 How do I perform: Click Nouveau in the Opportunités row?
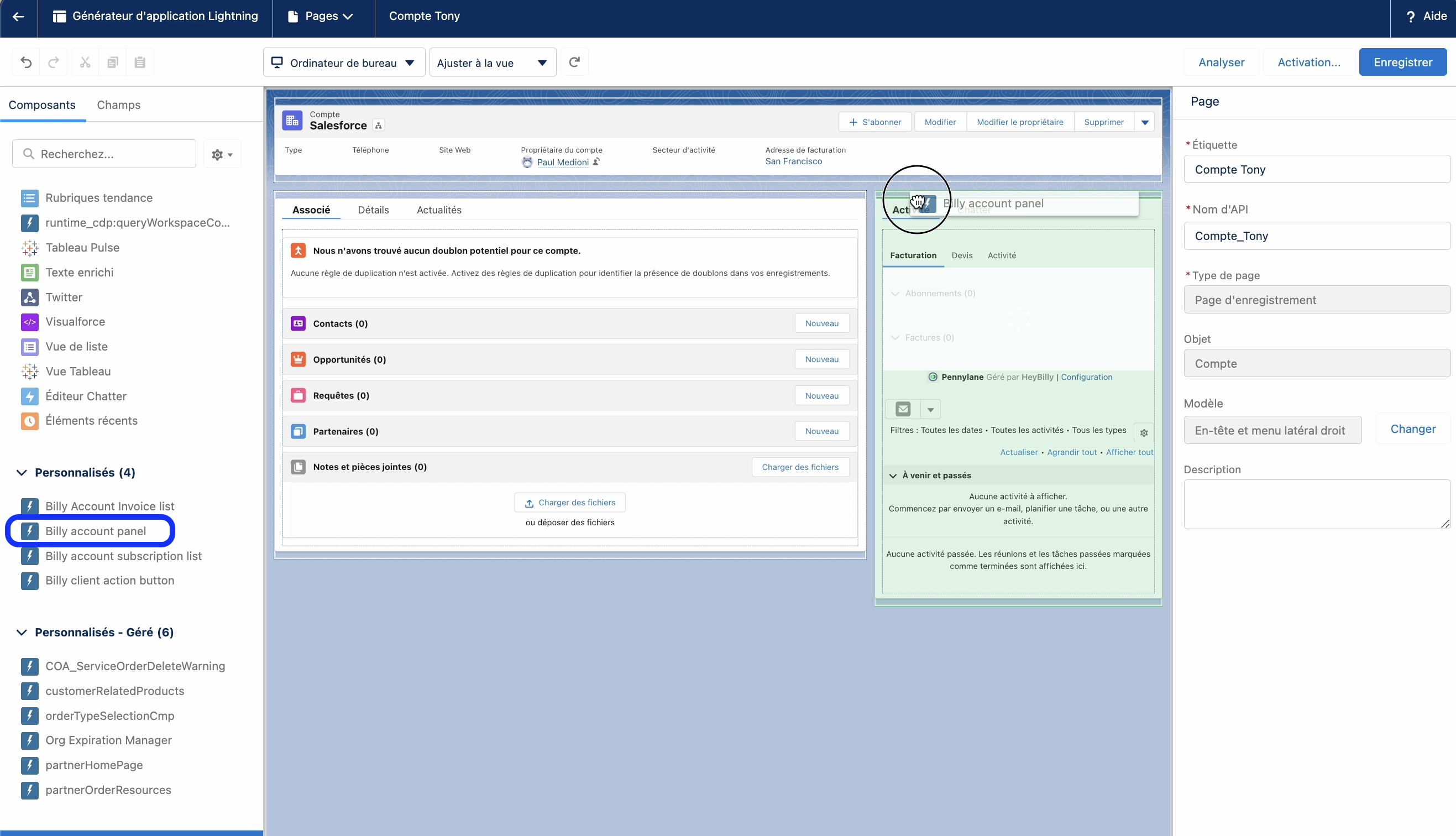(x=821, y=360)
